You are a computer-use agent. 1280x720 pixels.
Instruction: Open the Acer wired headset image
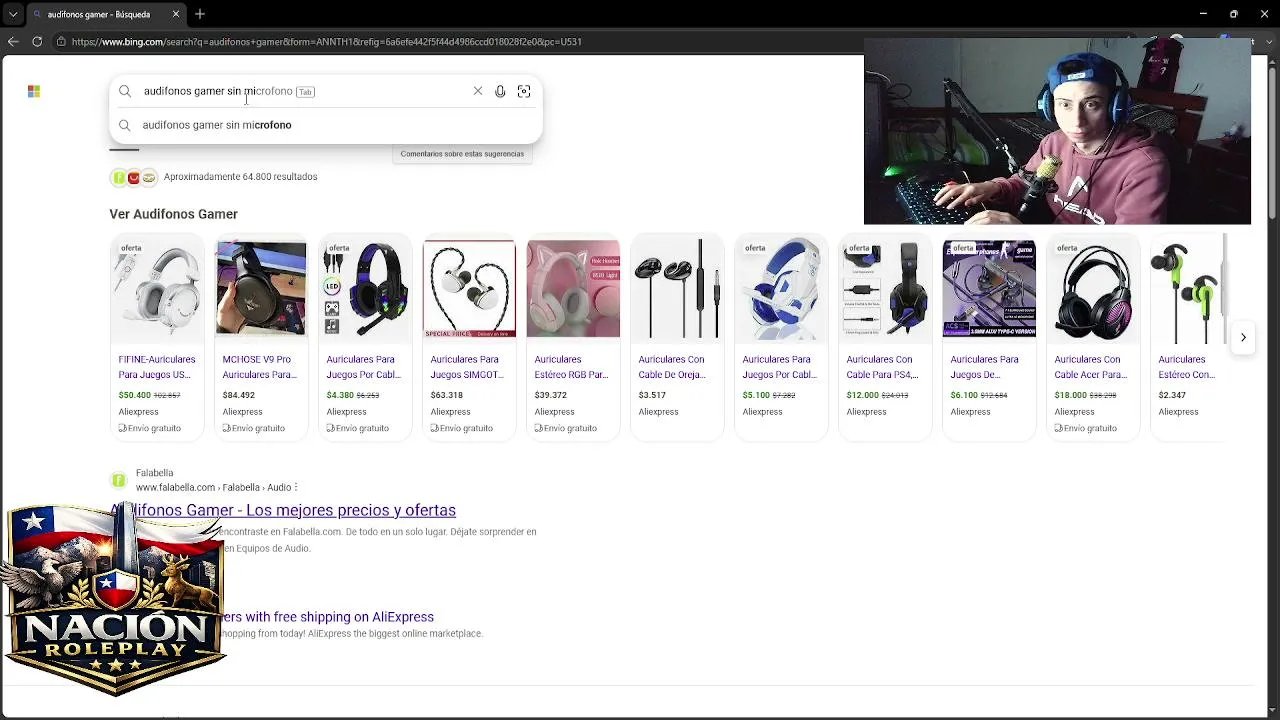point(1093,289)
